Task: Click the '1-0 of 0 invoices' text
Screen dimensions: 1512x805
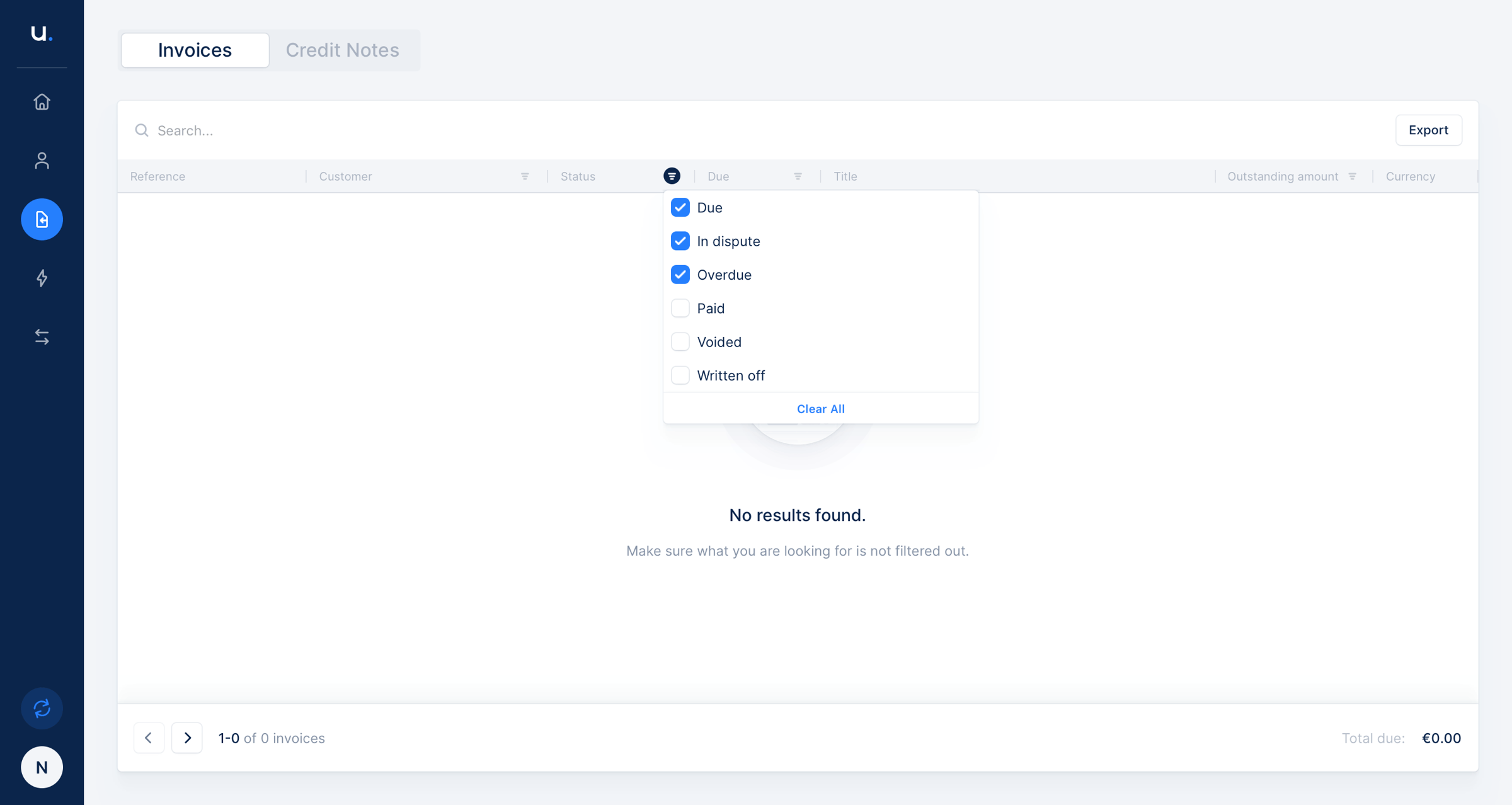Action: point(272,738)
